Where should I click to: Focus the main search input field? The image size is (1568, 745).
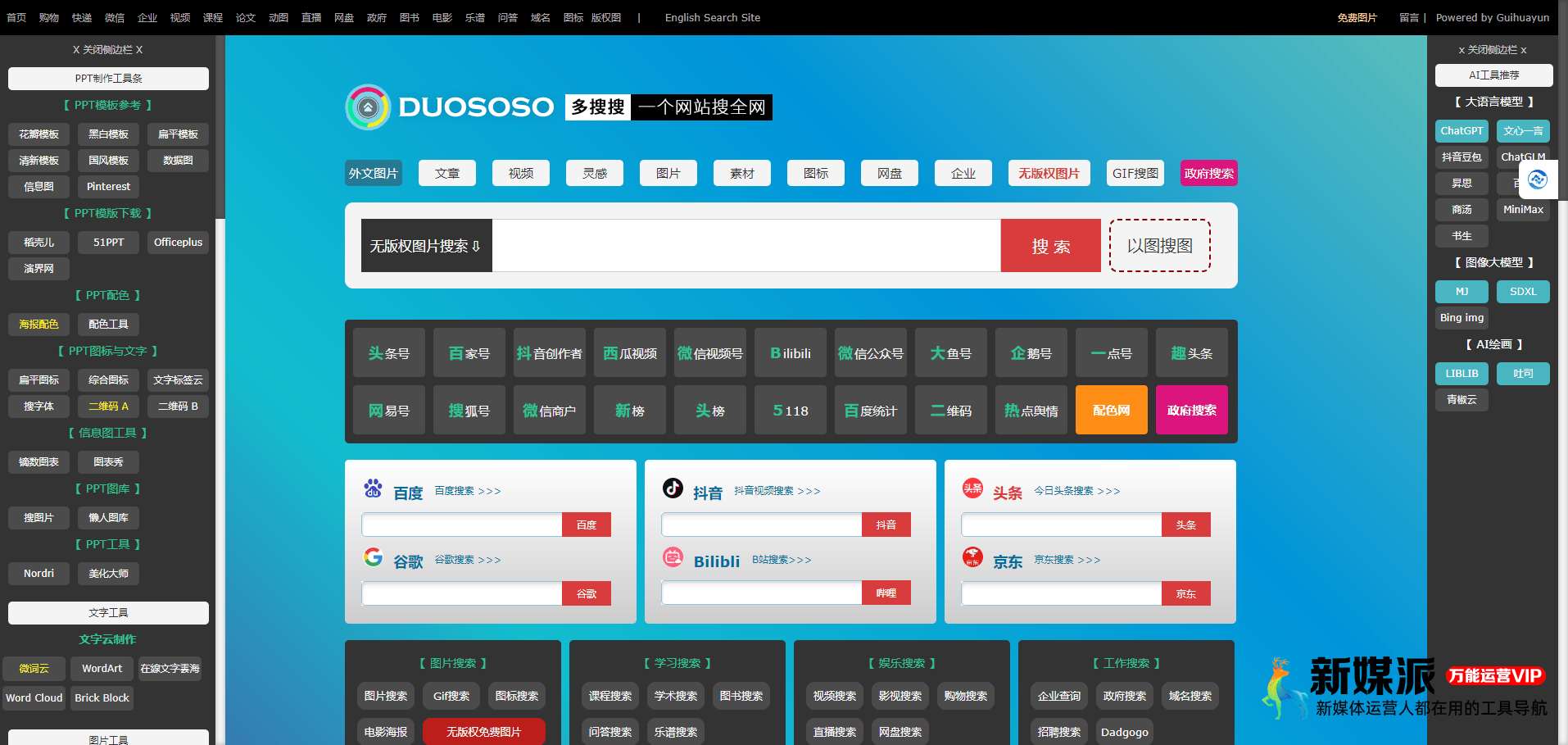pos(746,246)
